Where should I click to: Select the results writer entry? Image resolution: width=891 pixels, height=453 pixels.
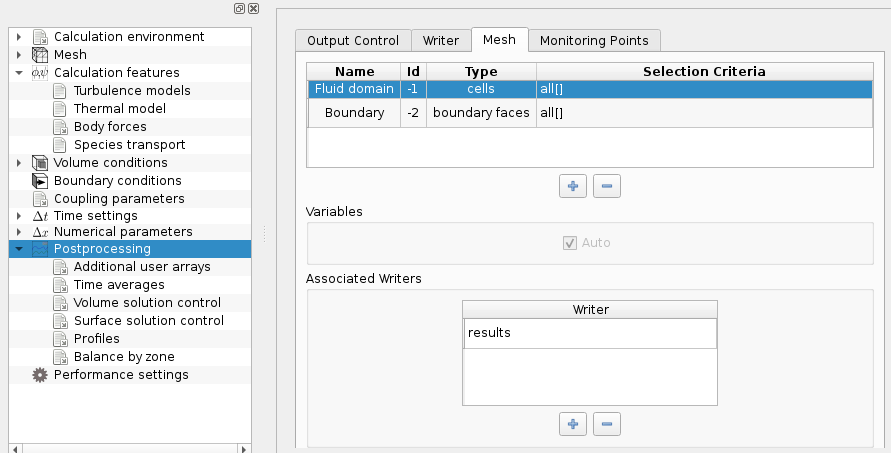pyautogui.click(x=589, y=333)
